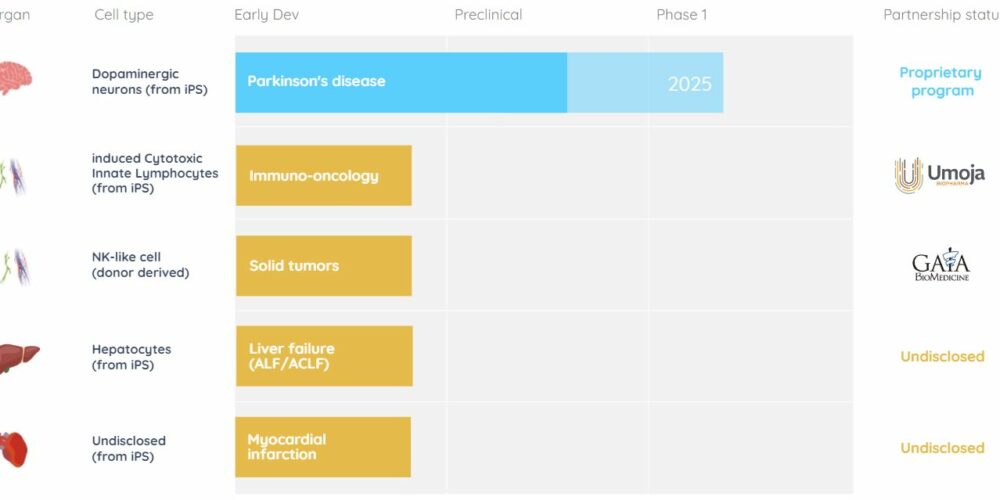This screenshot has height=500, width=1000.
Task: Click the Gaia BioMedicine logo
Action: (941, 265)
